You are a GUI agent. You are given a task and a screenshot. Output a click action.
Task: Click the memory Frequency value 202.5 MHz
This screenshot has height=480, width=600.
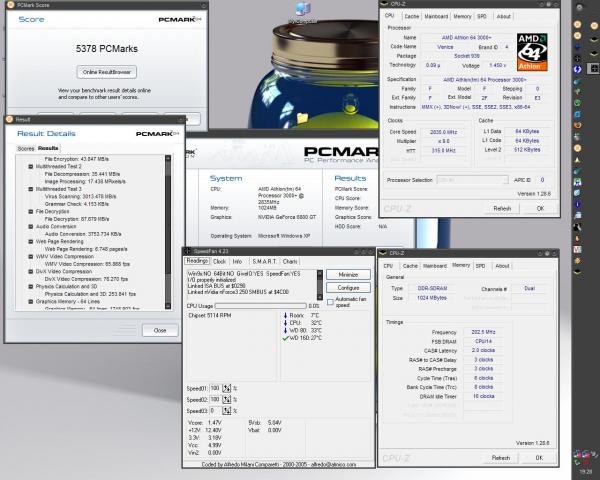[x=483, y=332]
